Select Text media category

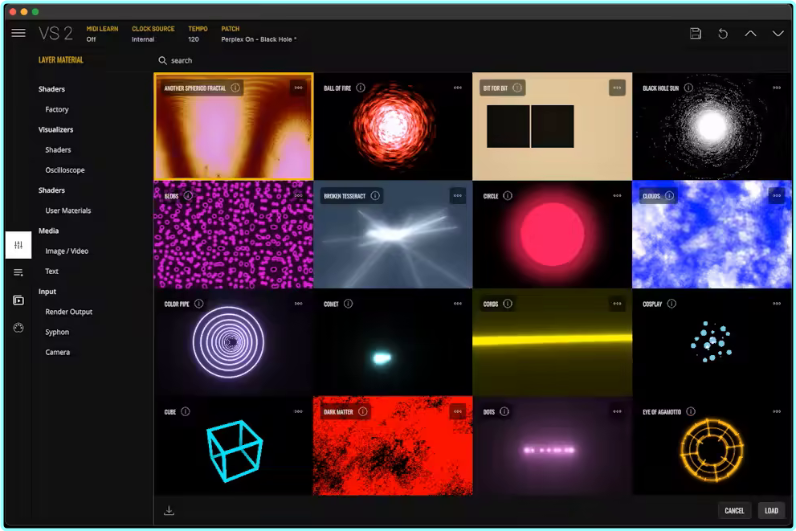point(52,271)
